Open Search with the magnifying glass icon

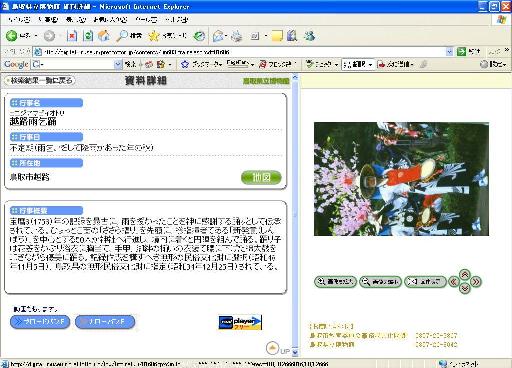pos(122,36)
